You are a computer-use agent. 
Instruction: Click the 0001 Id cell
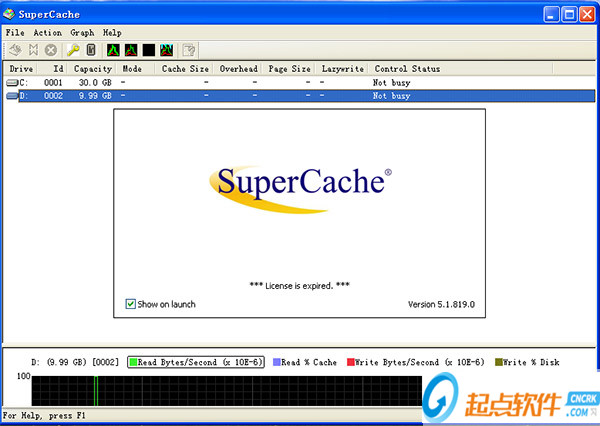(53, 82)
